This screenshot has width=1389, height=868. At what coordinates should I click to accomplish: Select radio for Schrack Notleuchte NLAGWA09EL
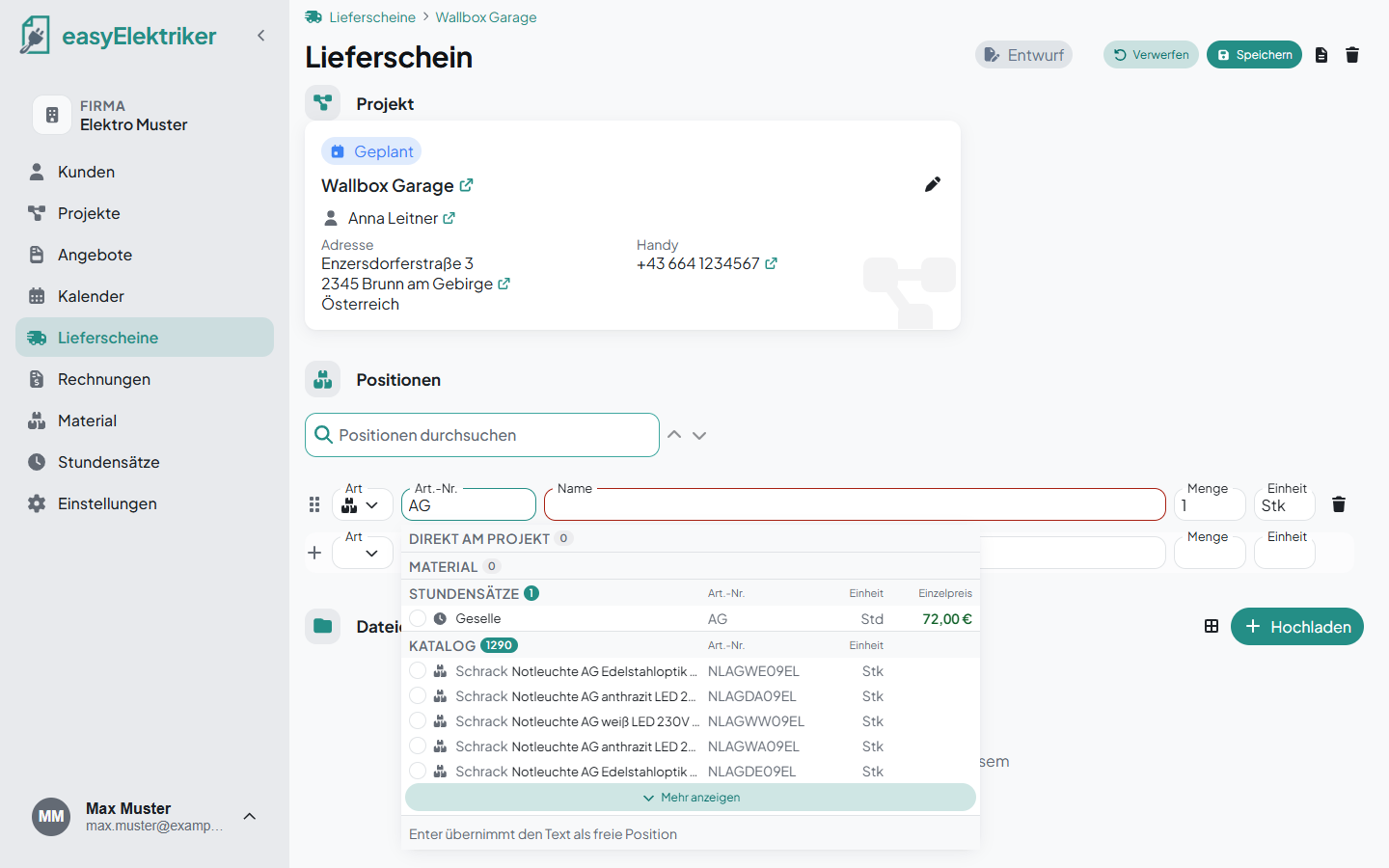coord(418,746)
